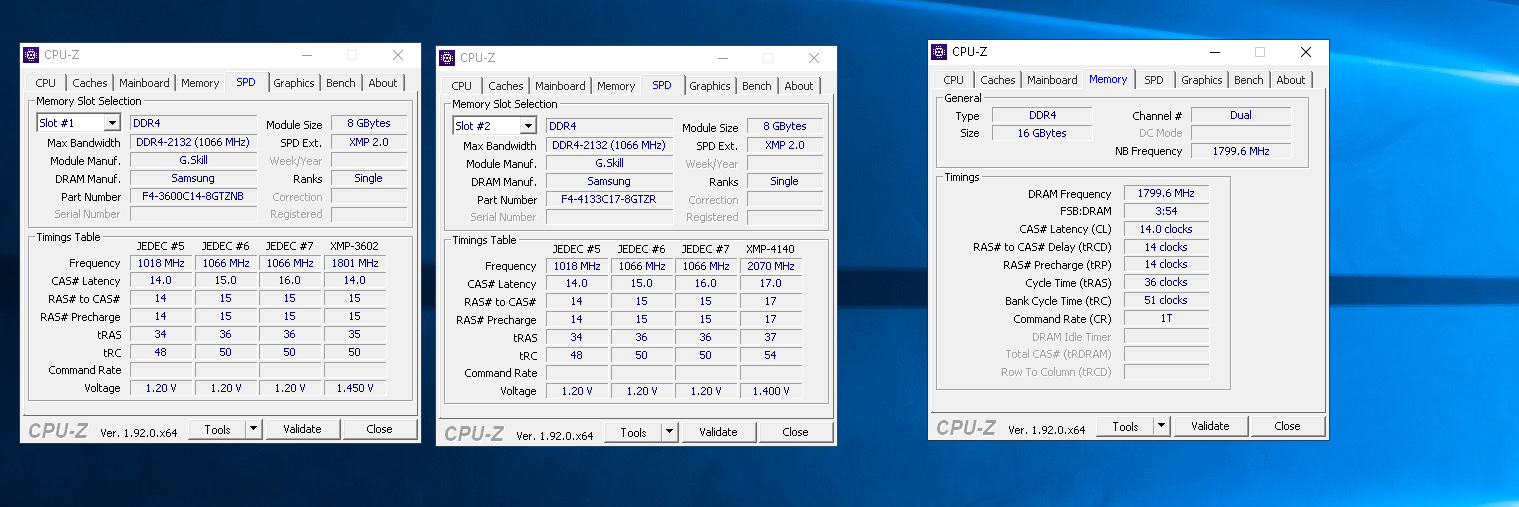Select the SPD tab in the right window
Viewport: 1519px width, 507px height.
(1154, 80)
